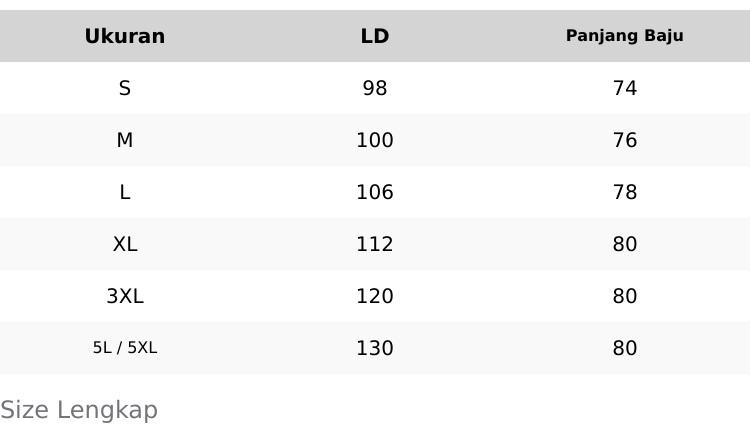Click LD value 106
The image size is (750, 446).
(374, 192)
